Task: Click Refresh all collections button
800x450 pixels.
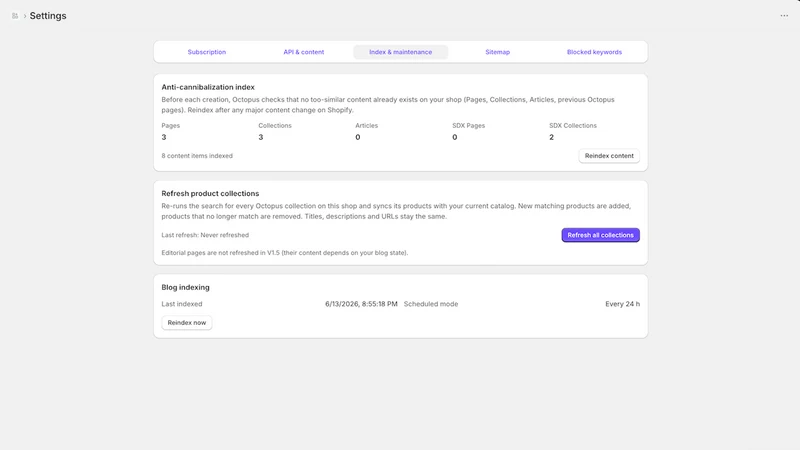Action: point(601,235)
